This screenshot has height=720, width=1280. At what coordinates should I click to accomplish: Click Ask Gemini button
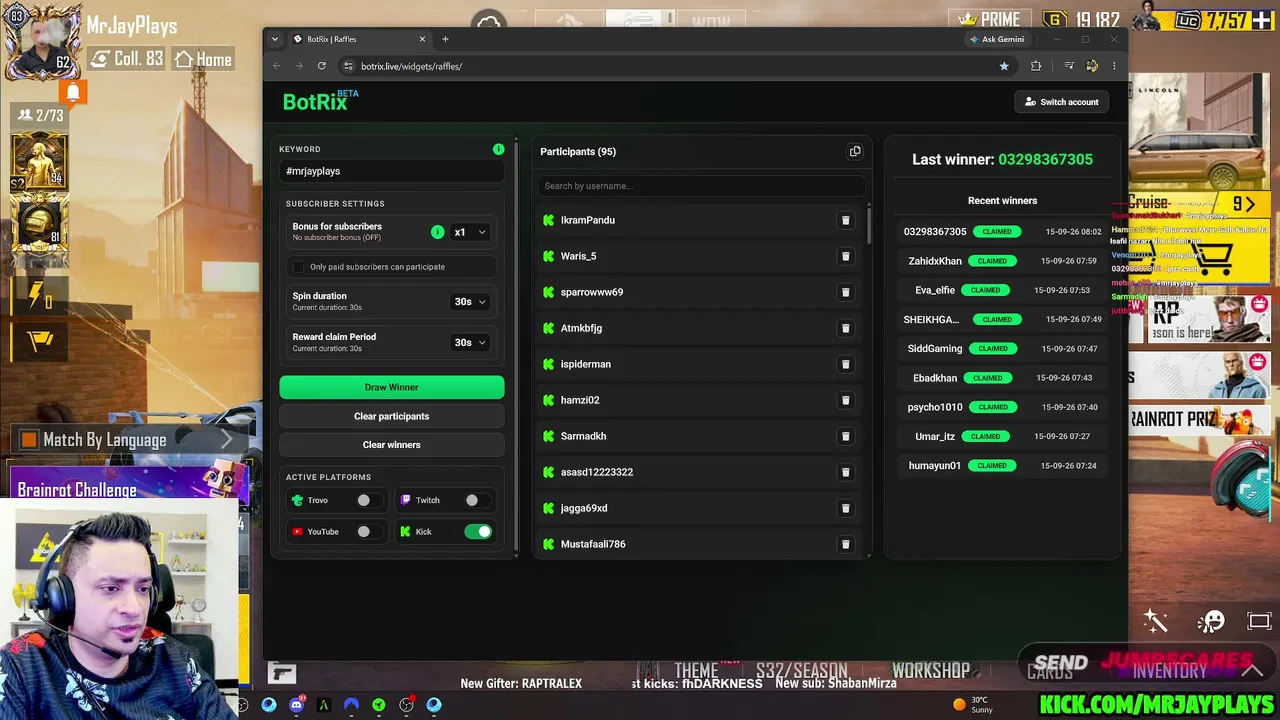[x=997, y=39]
